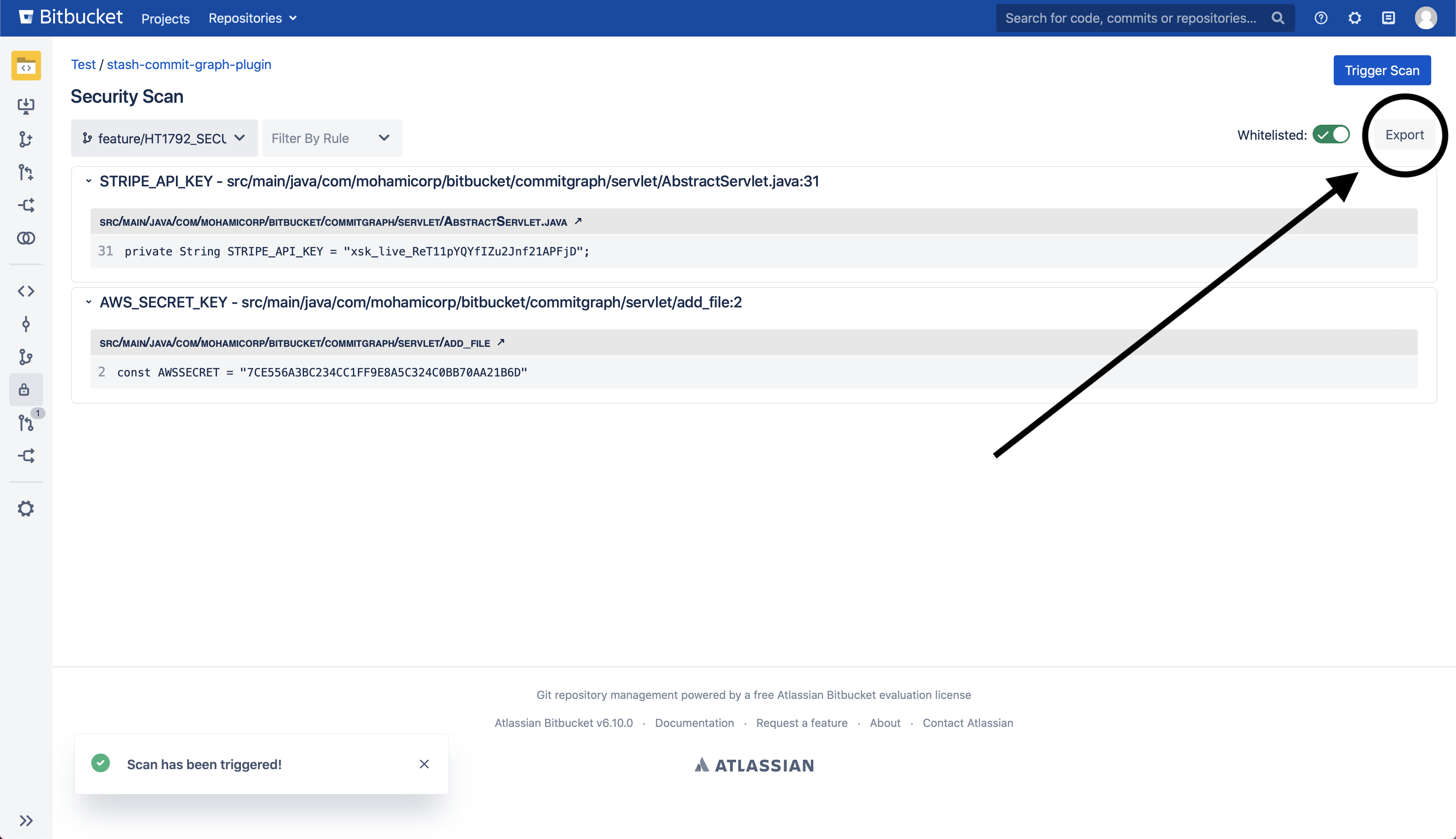Screen dimensions: 1456x839
Task: Collapse the STRIPE_API_KEY finding section
Action: click(x=88, y=181)
